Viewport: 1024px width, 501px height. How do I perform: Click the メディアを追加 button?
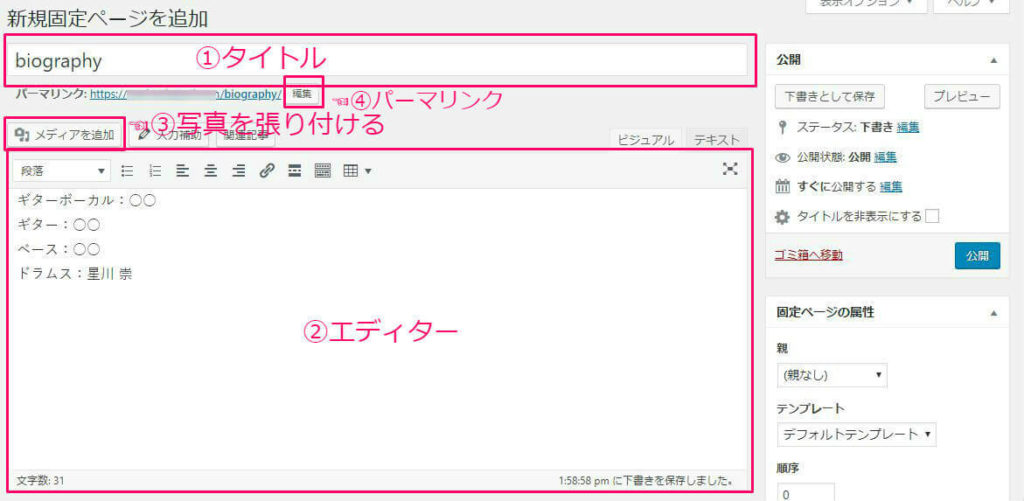click(65, 136)
